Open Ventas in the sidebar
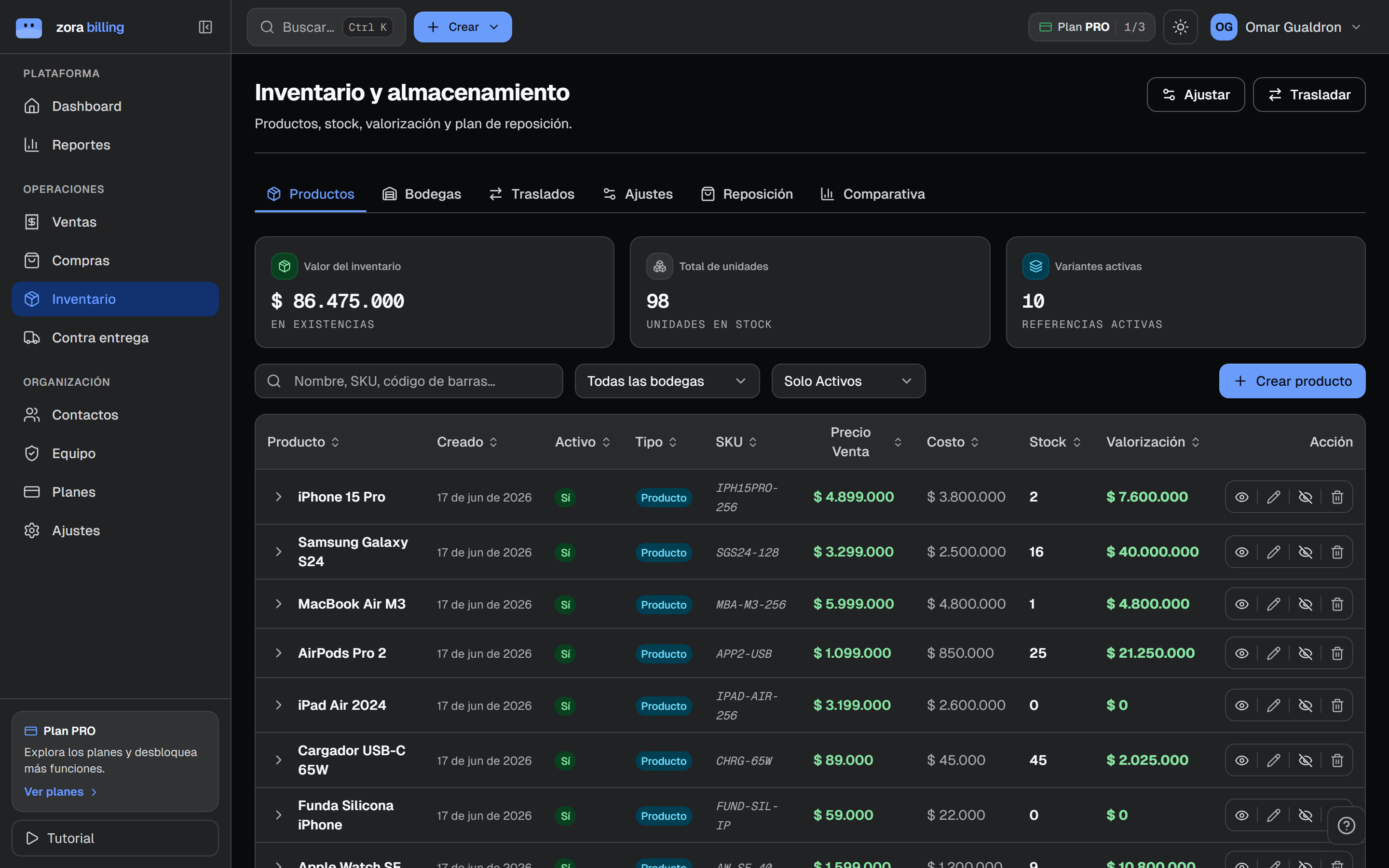Image resolution: width=1389 pixels, height=868 pixels. 115,222
